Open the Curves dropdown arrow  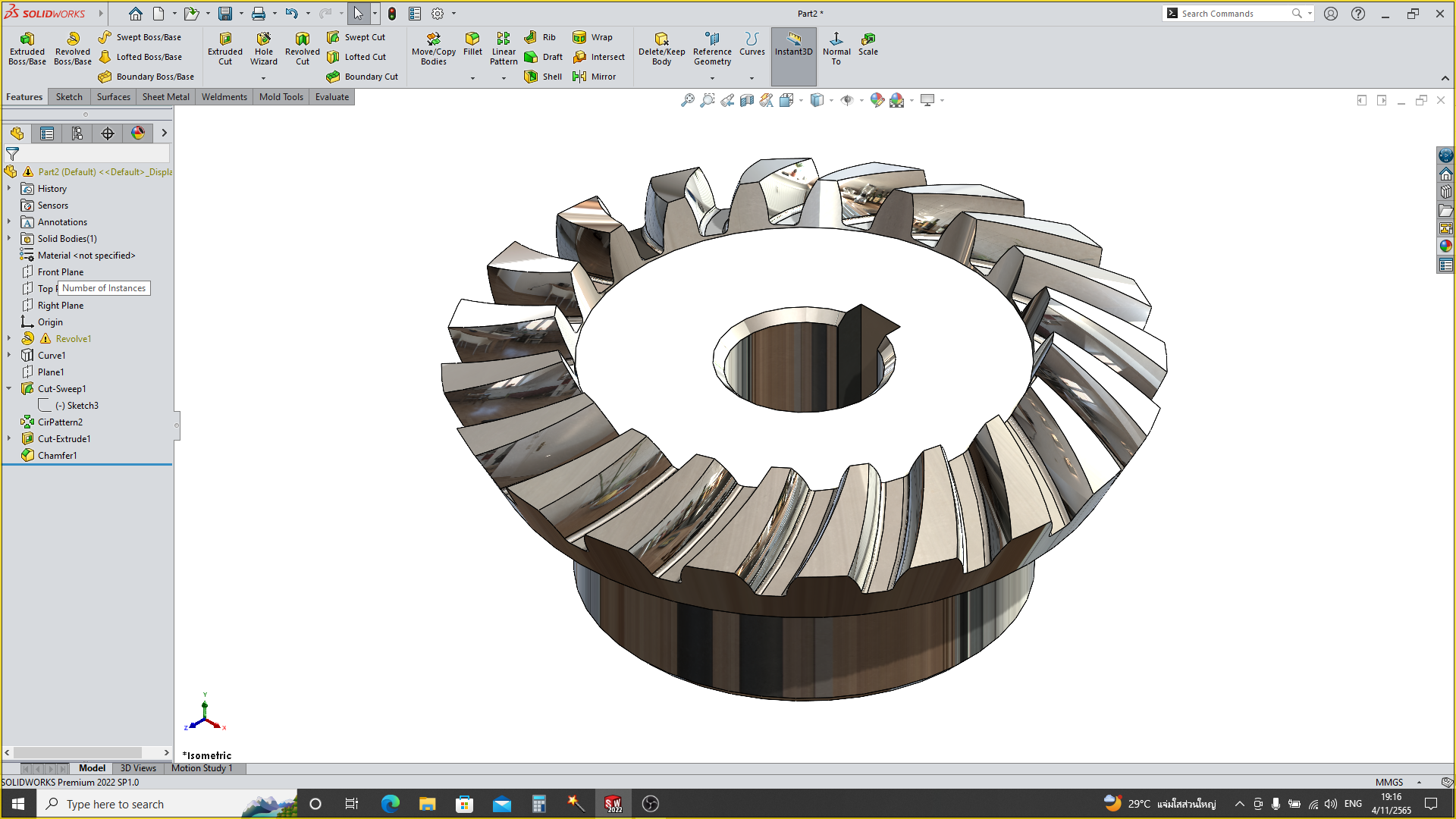tap(752, 78)
